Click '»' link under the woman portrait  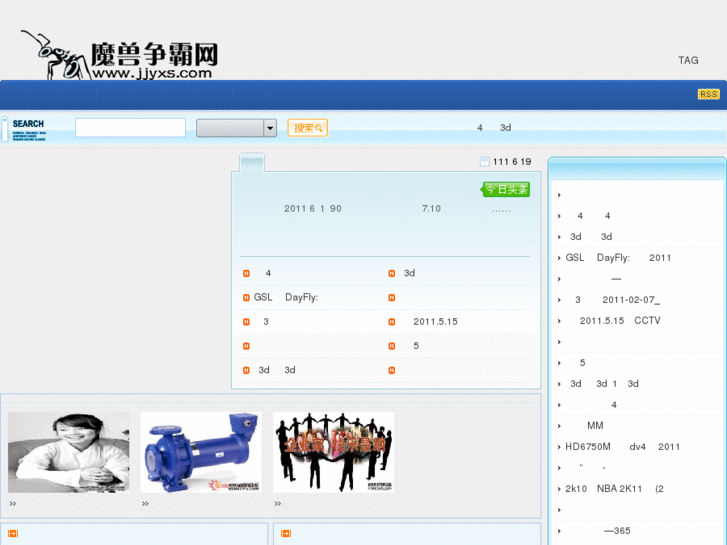click(x=13, y=504)
